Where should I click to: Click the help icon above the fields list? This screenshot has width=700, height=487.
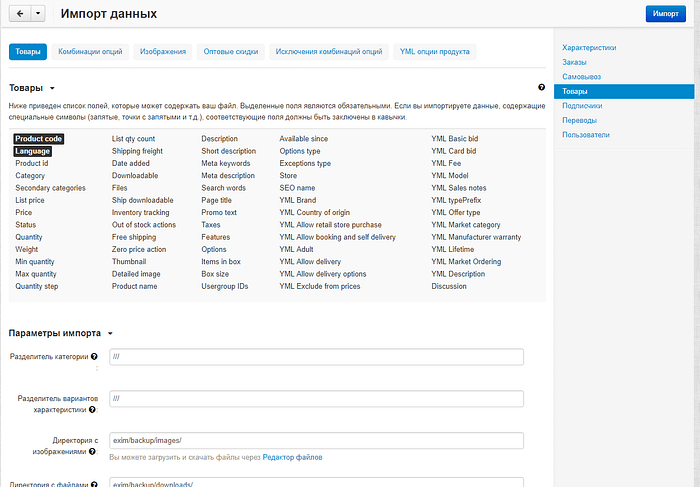tap(541, 88)
